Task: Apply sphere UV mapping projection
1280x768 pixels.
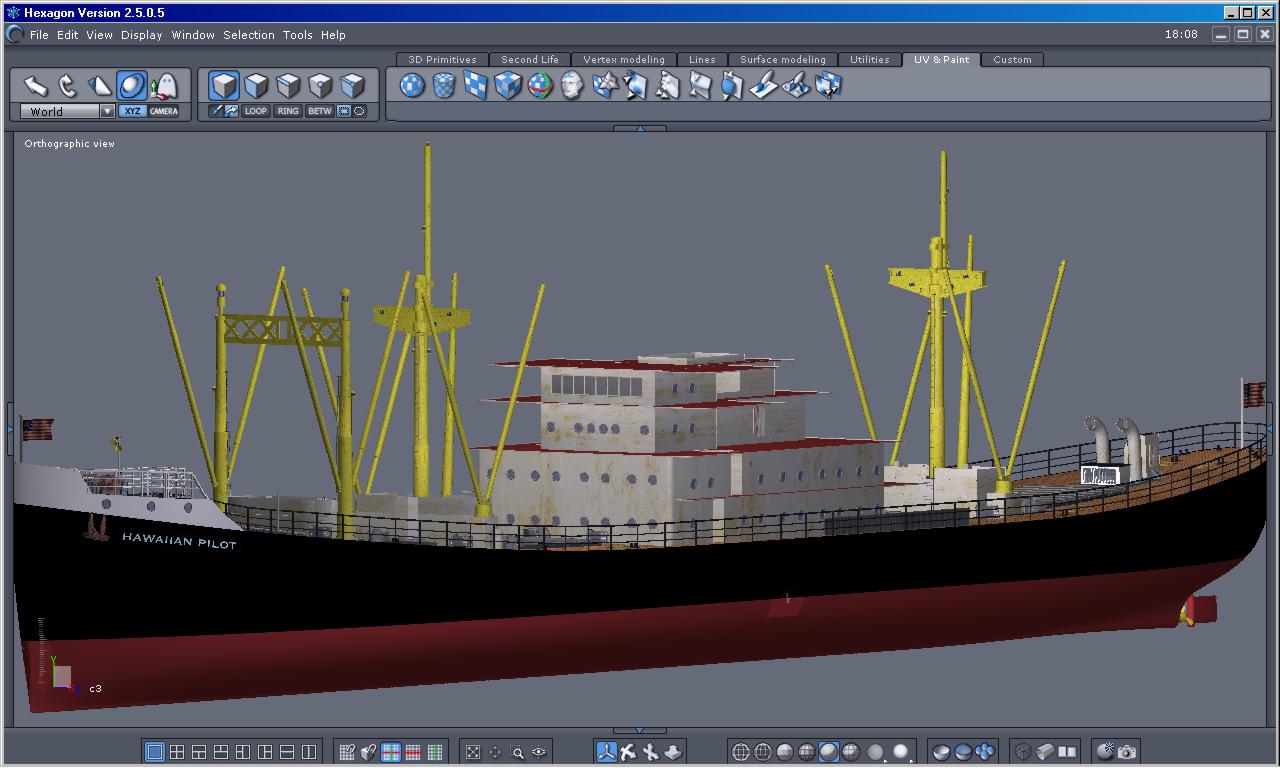Action: 412,85
